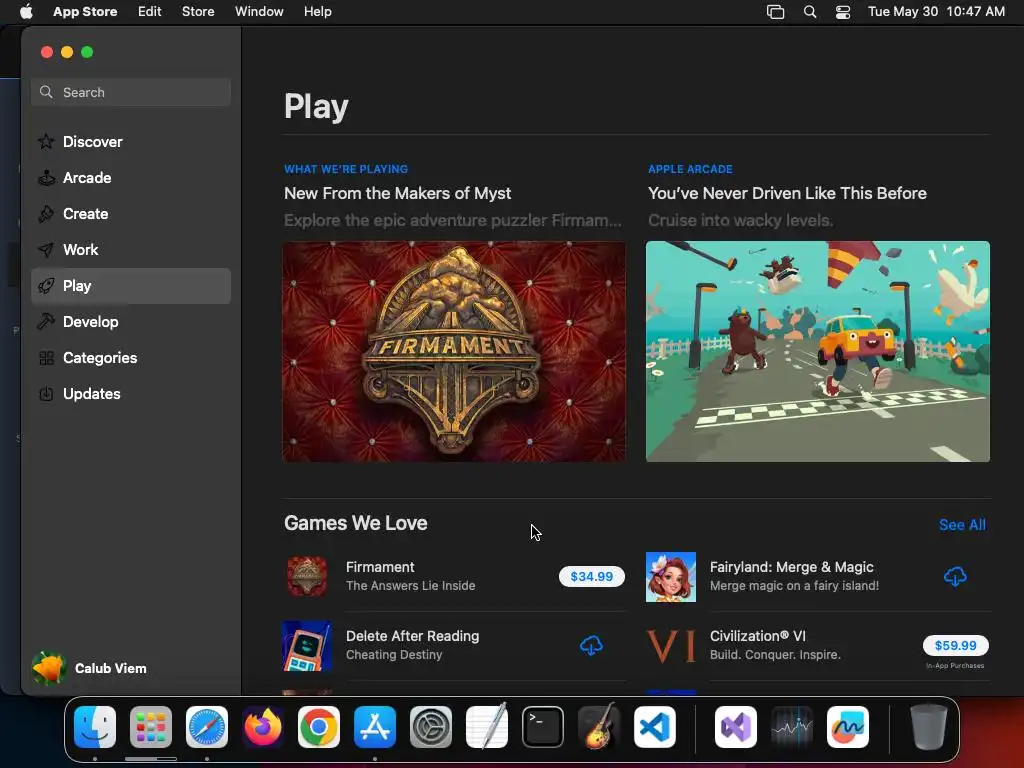Screen dimensions: 1024x768
Task: Open the Discover section star icon
Action: pos(46,142)
